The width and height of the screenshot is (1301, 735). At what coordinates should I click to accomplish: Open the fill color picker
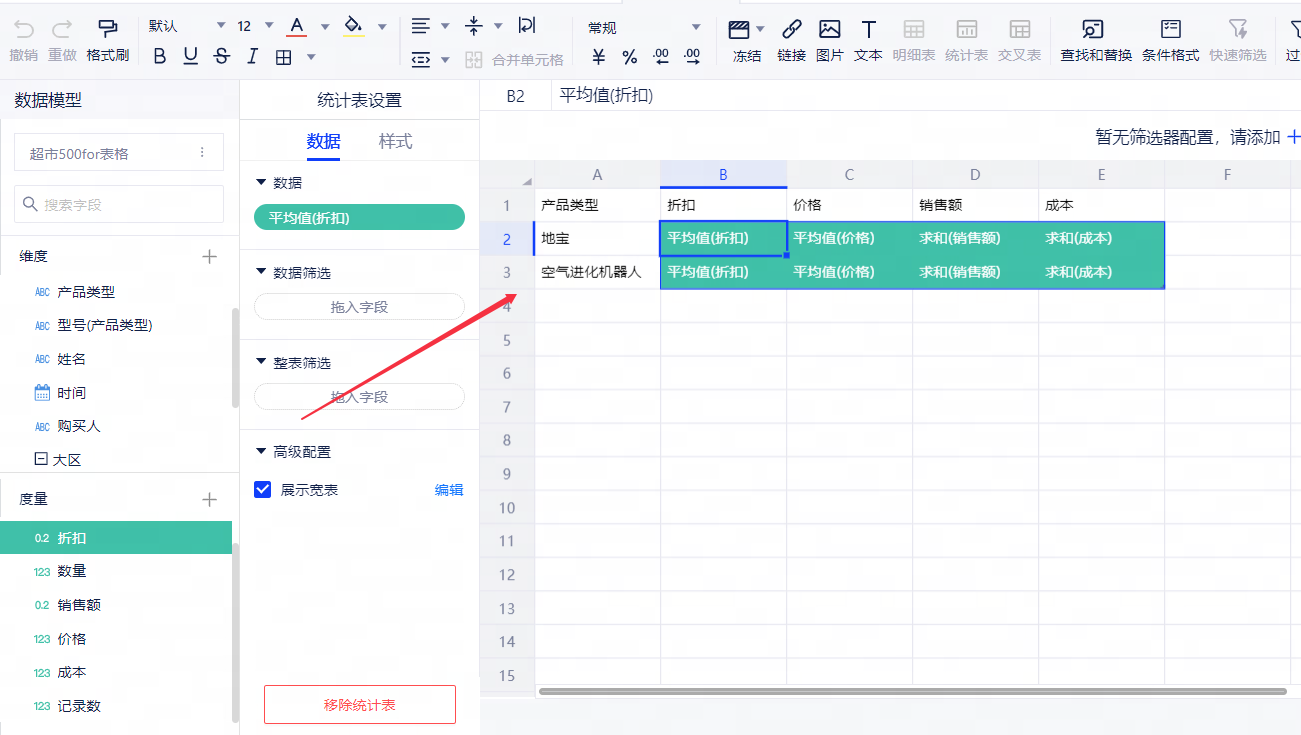(x=382, y=27)
